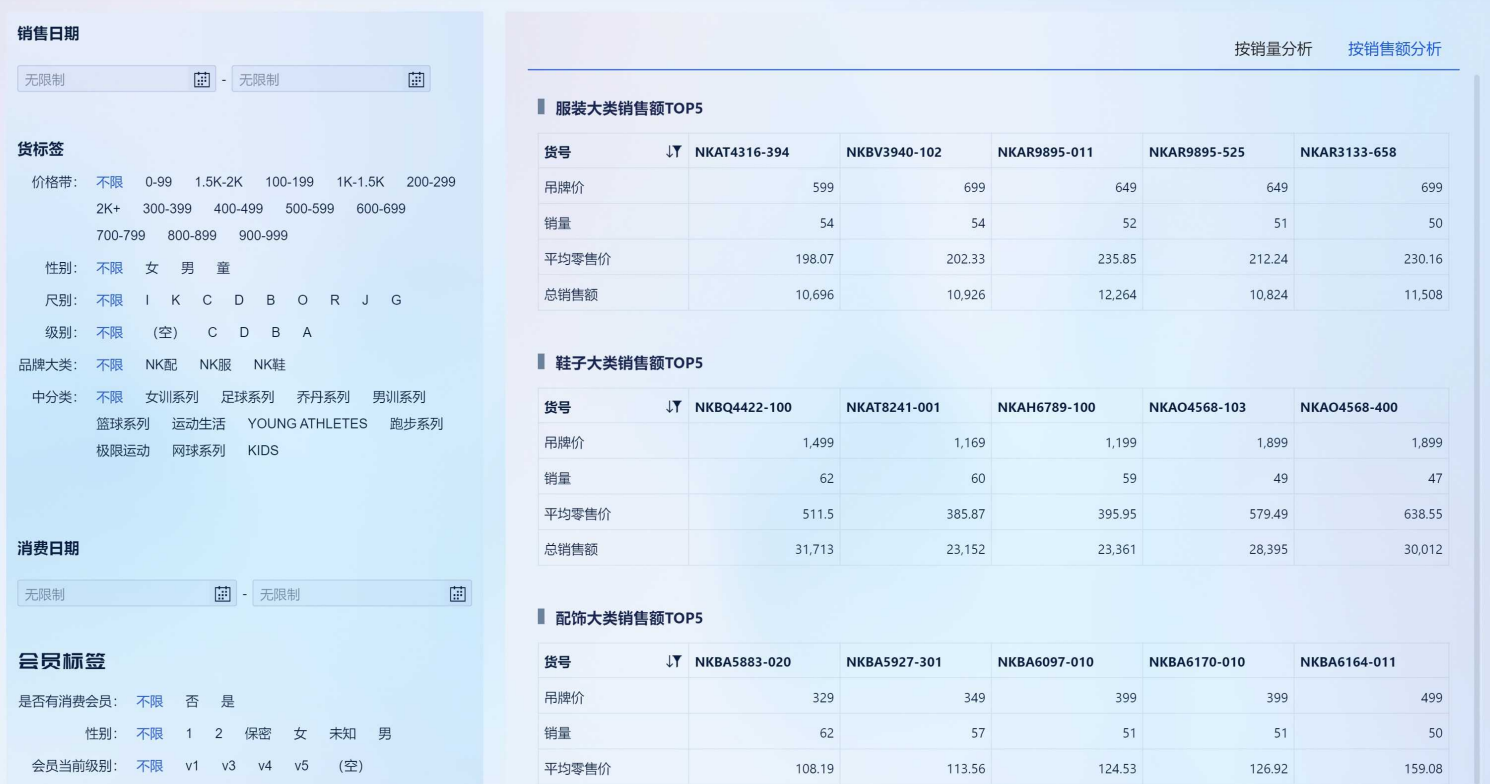
Task: Click the sort icon in 配饰大类销售额TOP5 header
Action: (674, 662)
